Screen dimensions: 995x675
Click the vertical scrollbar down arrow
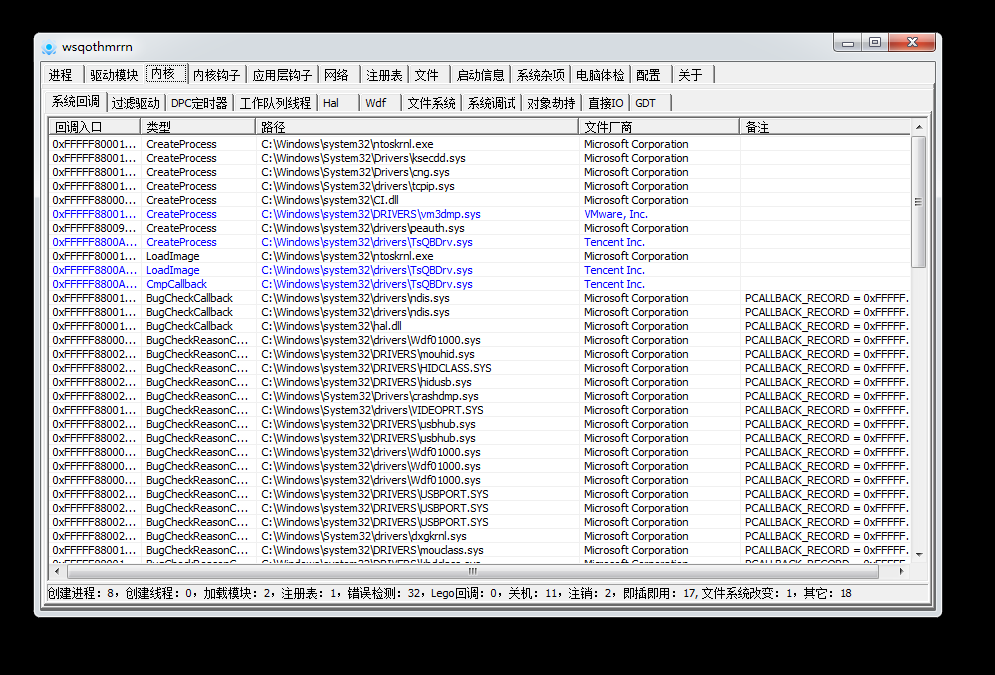(918, 555)
